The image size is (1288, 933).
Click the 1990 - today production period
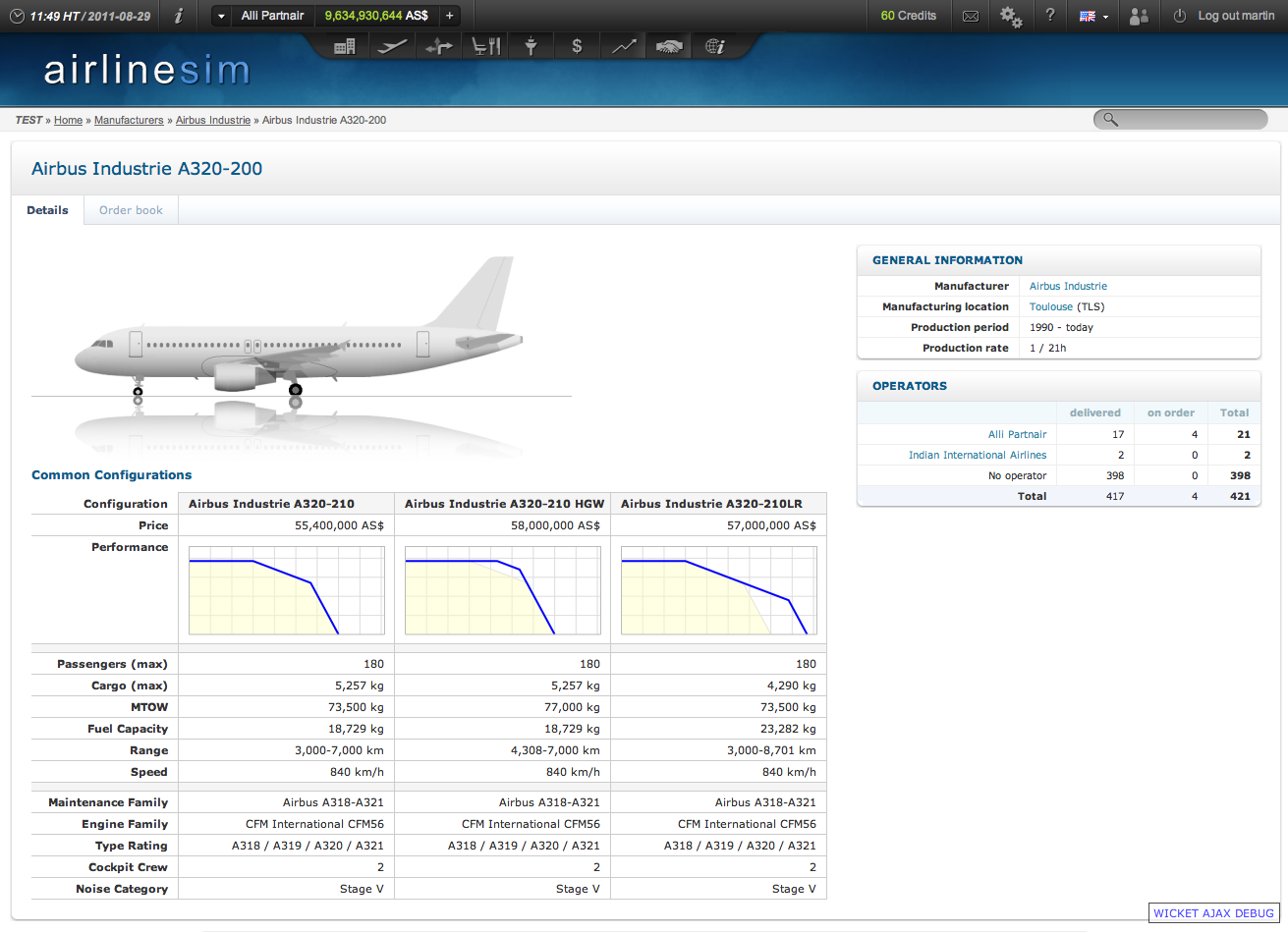[1061, 327]
